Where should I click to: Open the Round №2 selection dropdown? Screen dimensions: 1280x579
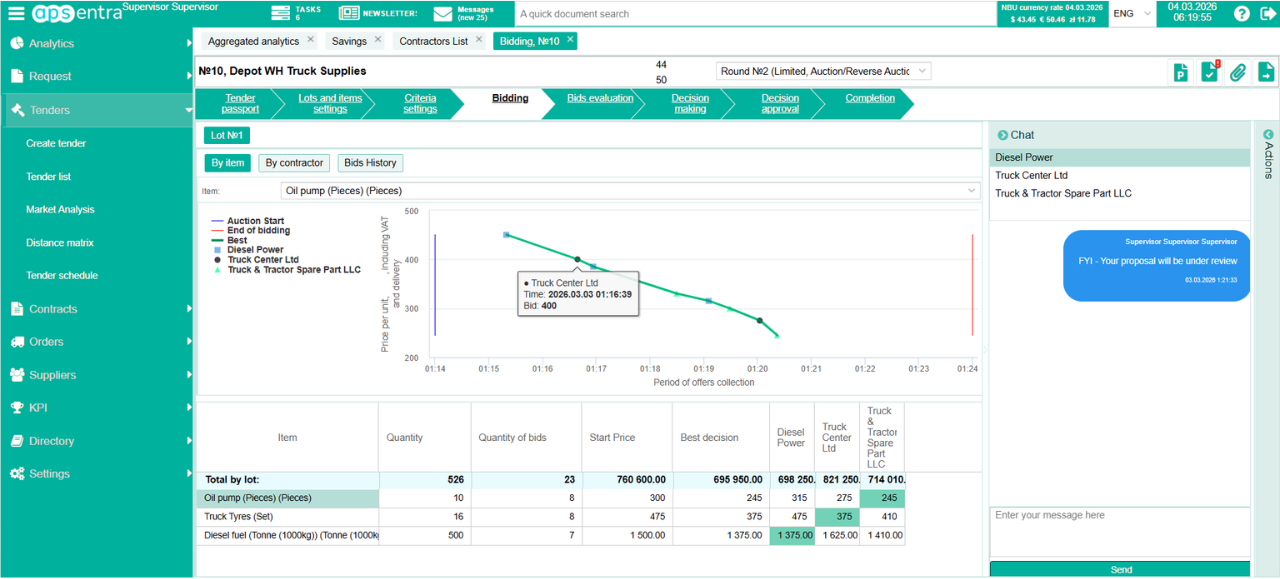point(823,71)
